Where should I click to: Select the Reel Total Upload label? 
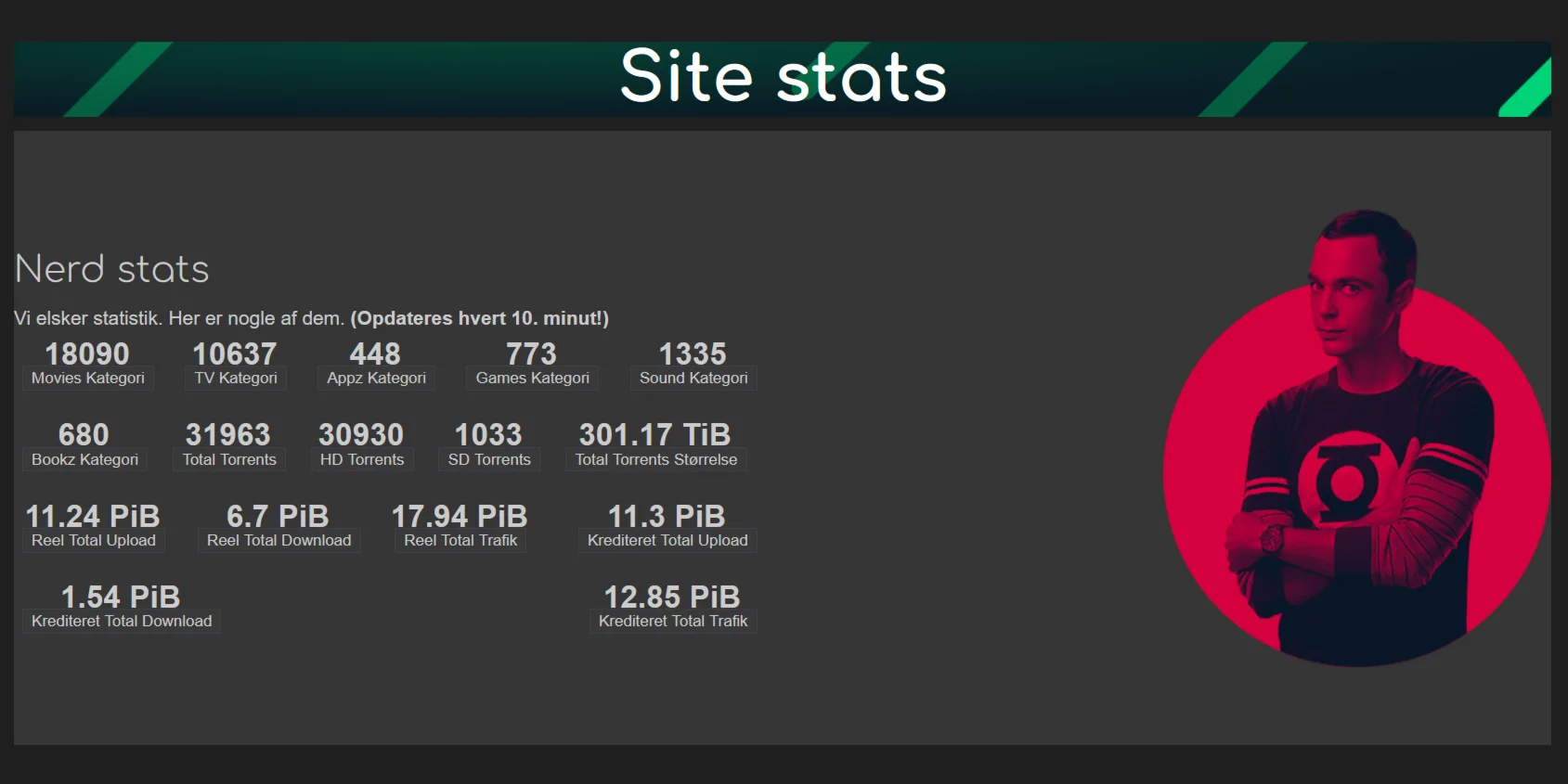click(94, 540)
